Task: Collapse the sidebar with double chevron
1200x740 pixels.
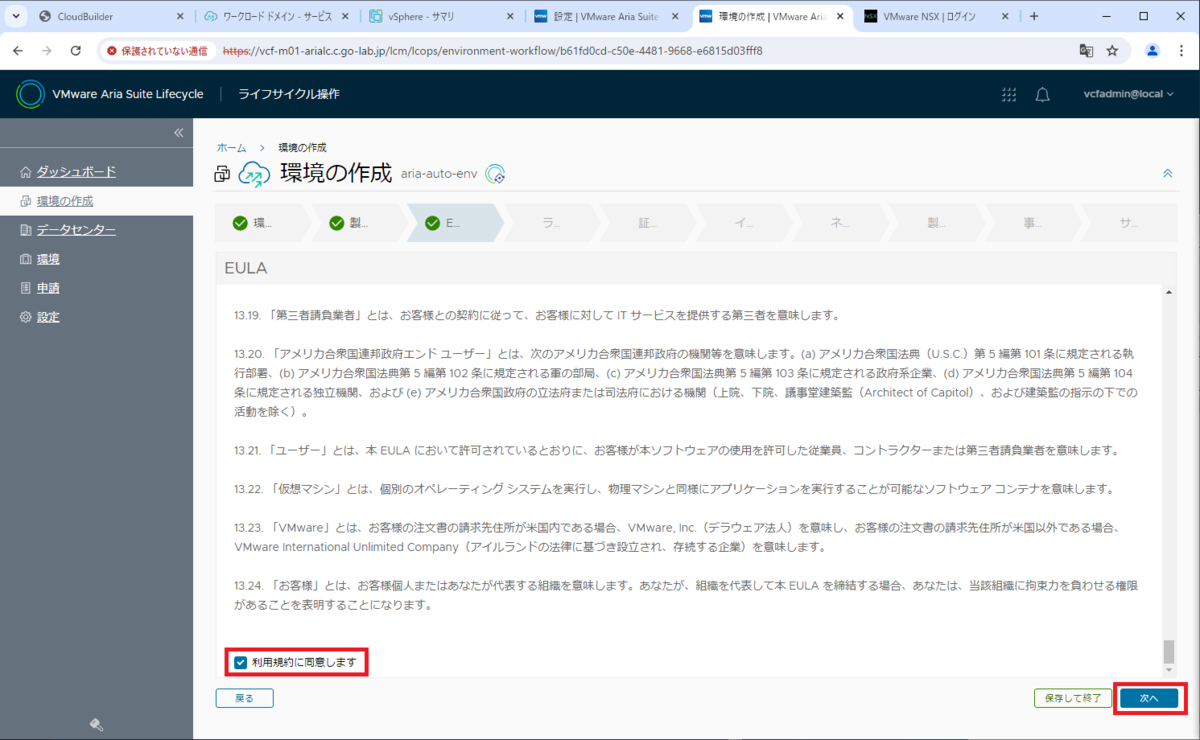Action: tap(179, 133)
